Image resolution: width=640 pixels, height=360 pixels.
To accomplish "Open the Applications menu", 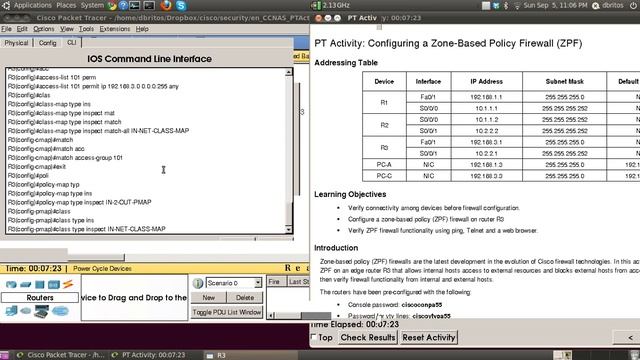I will pos(33,5).
